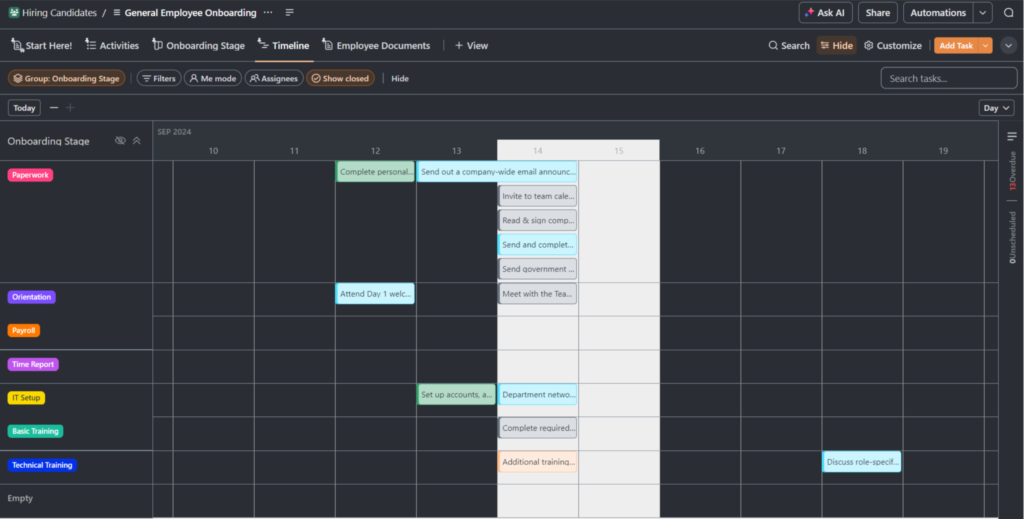
Task: Click inside the Search tasks field
Action: point(949,78)
